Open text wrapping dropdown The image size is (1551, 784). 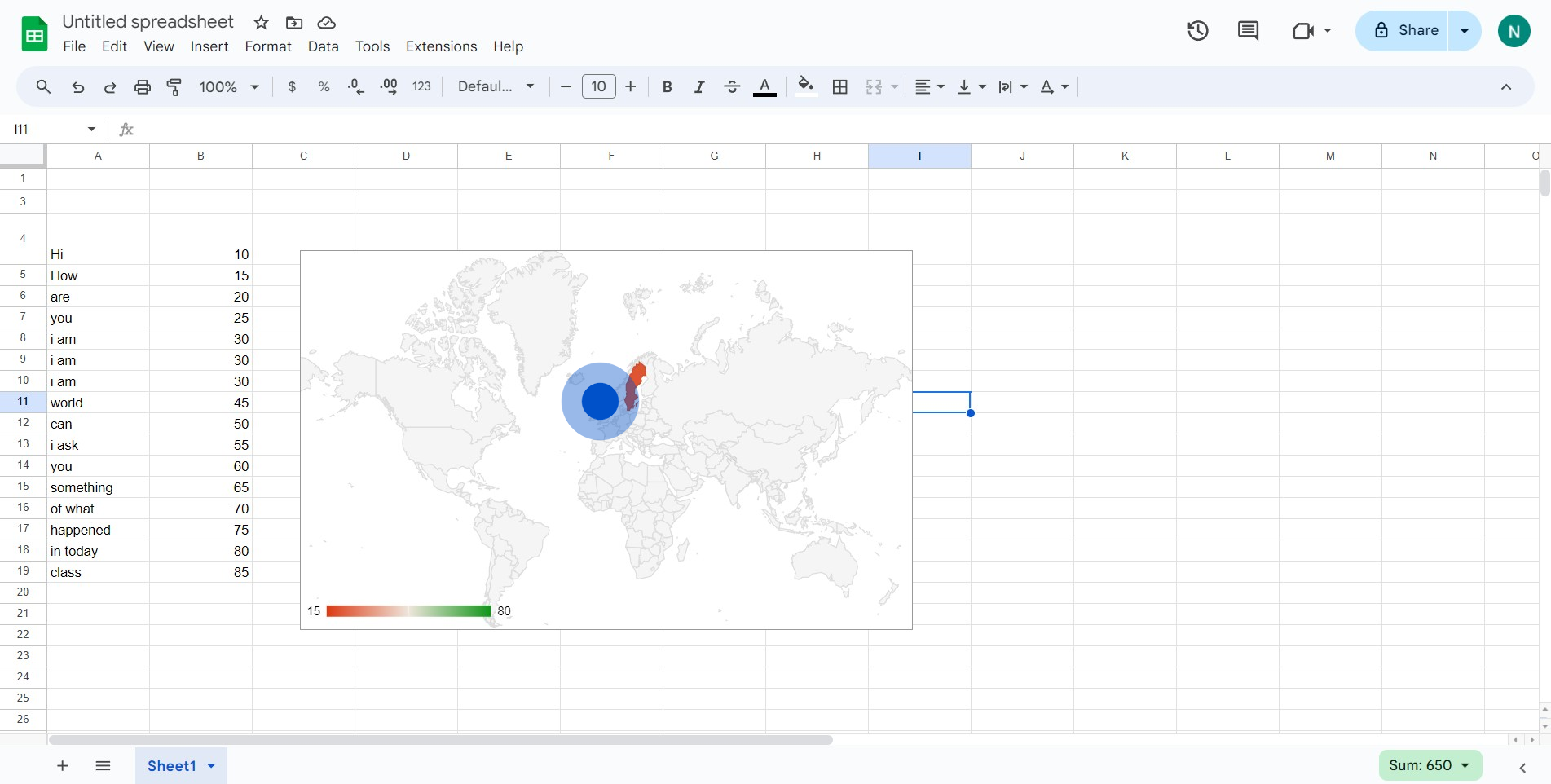click(x=1013, y=87)
